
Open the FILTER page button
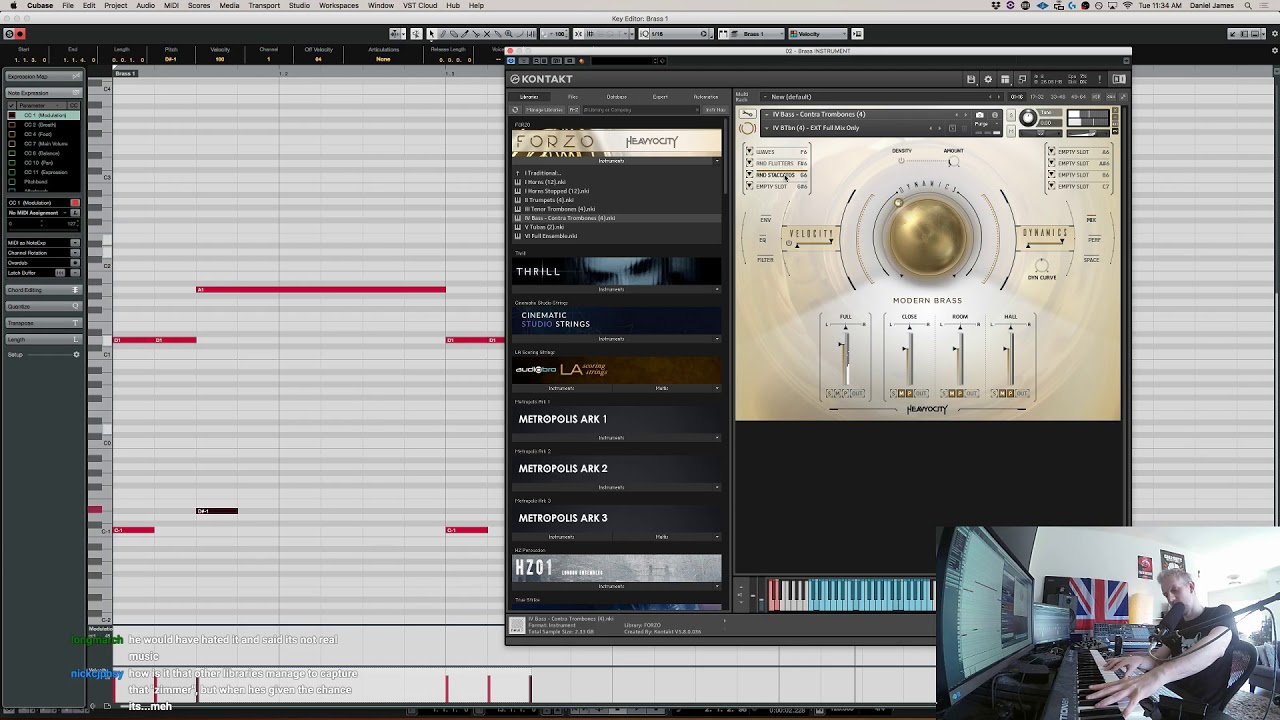[x=765, y=260]
